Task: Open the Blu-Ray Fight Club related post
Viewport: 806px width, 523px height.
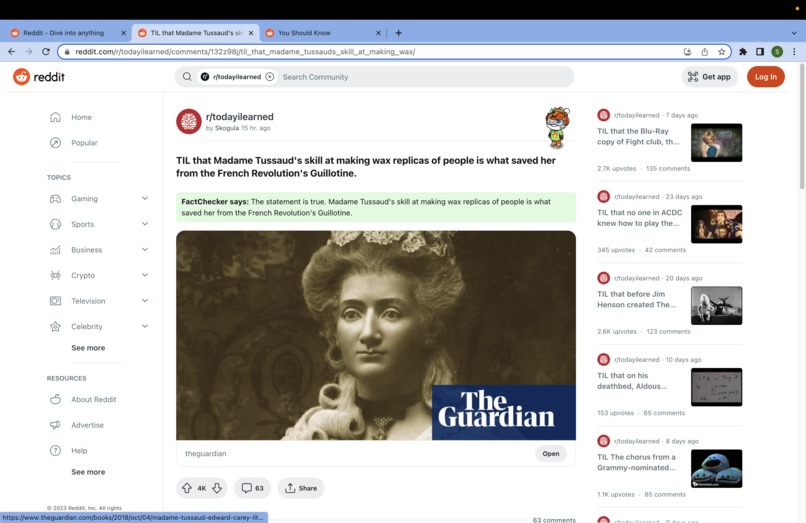Action: [x=638, y=136]
